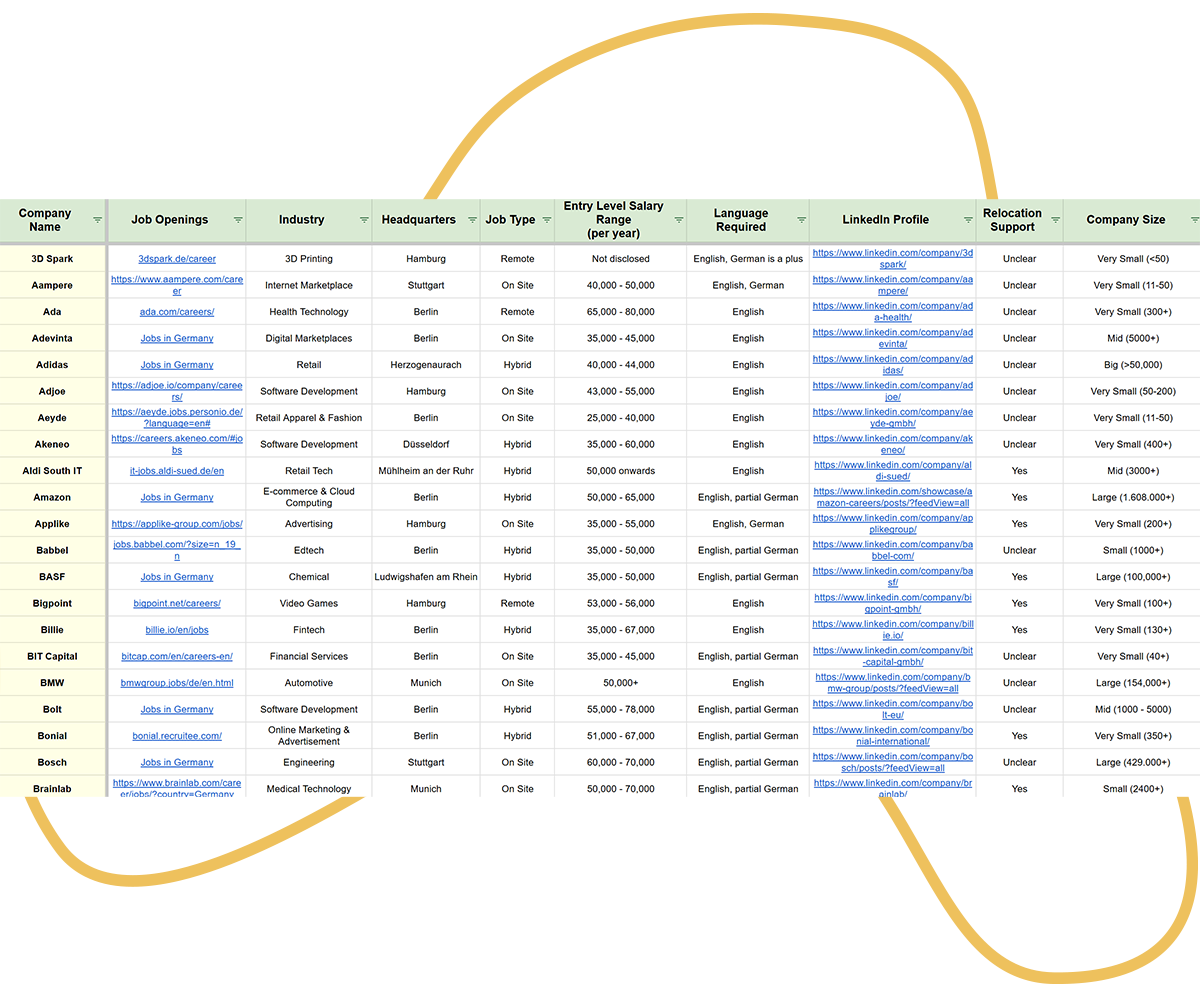Open filter for Company Size column
The height and width of the screenshot is (996, 1200).
[x=1194, y=220]
